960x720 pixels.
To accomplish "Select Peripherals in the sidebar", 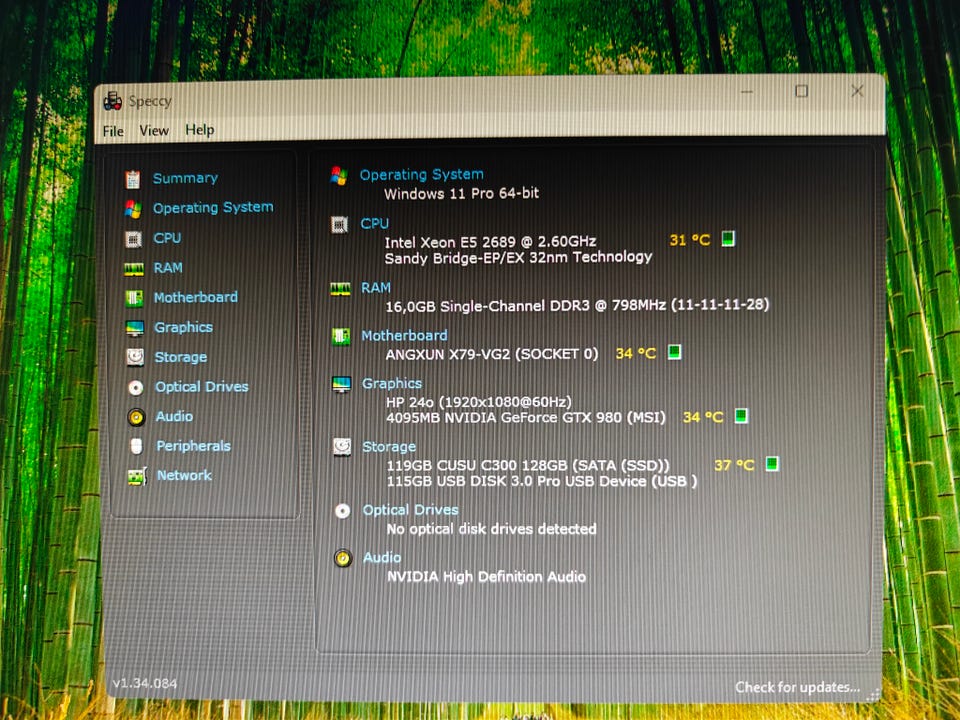I will click(194, 446).
